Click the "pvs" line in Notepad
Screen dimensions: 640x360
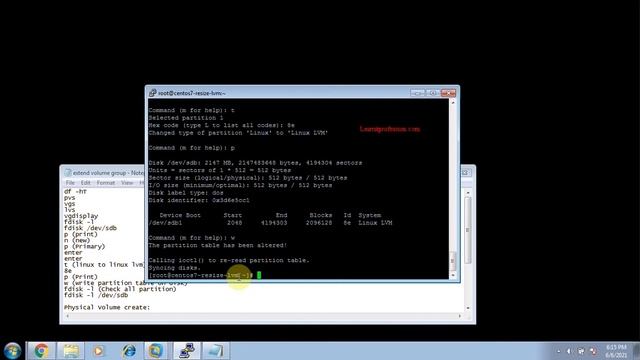(x=69, y=198)
